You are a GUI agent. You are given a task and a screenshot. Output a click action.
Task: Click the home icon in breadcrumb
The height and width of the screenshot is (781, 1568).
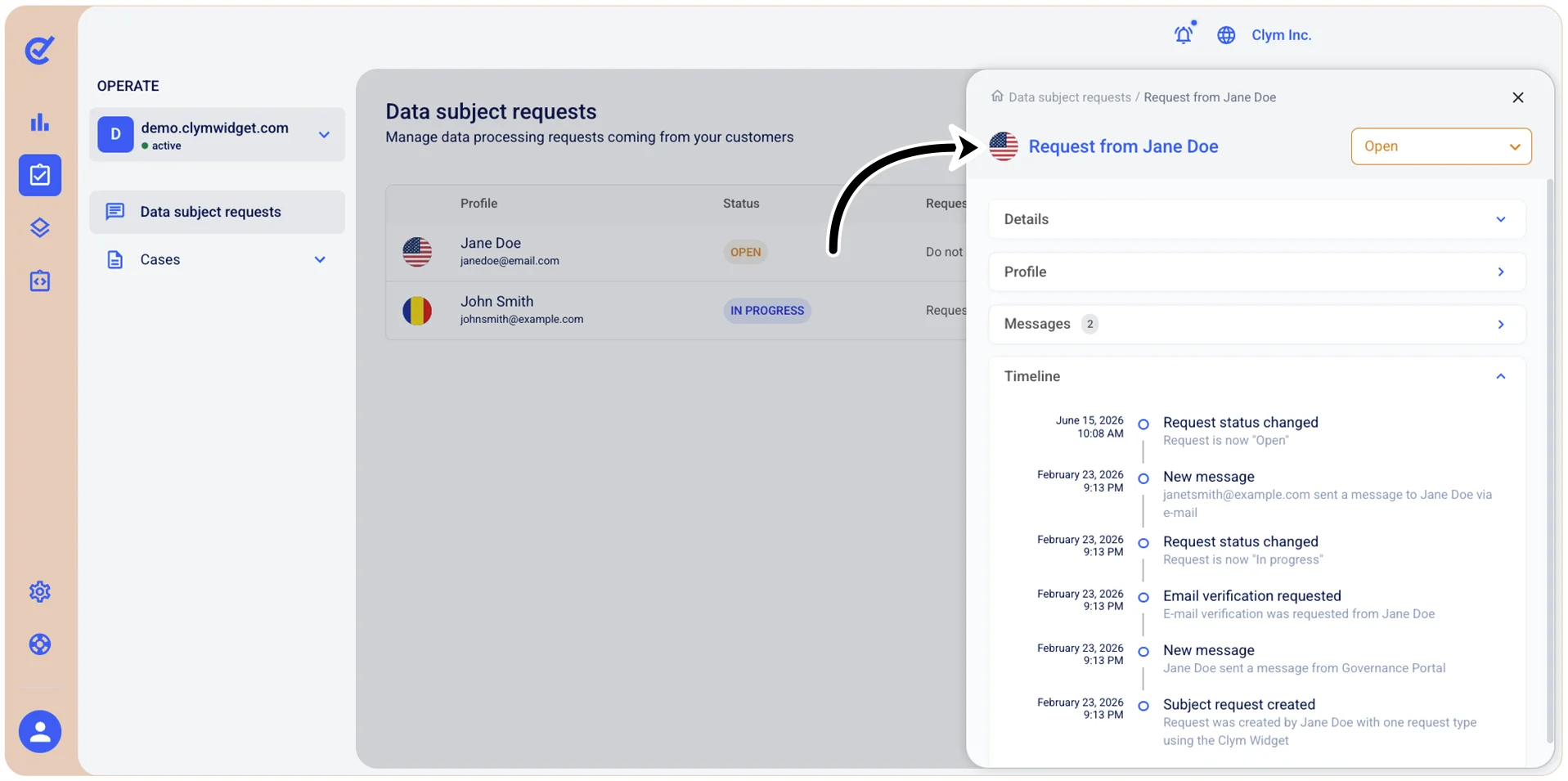(997, 96)
